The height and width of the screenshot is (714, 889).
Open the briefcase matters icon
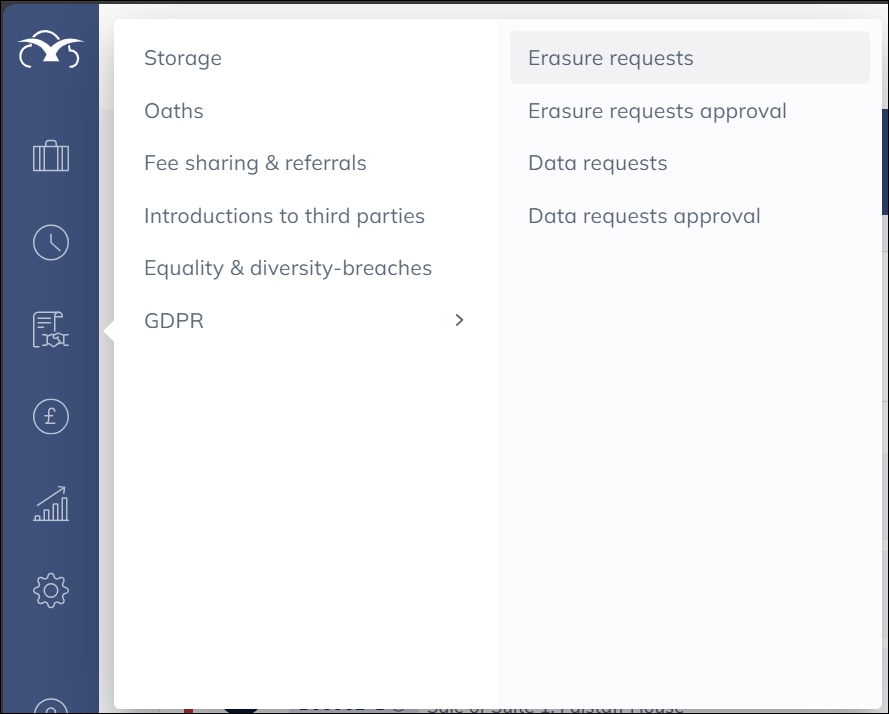[x=51, y=157]
